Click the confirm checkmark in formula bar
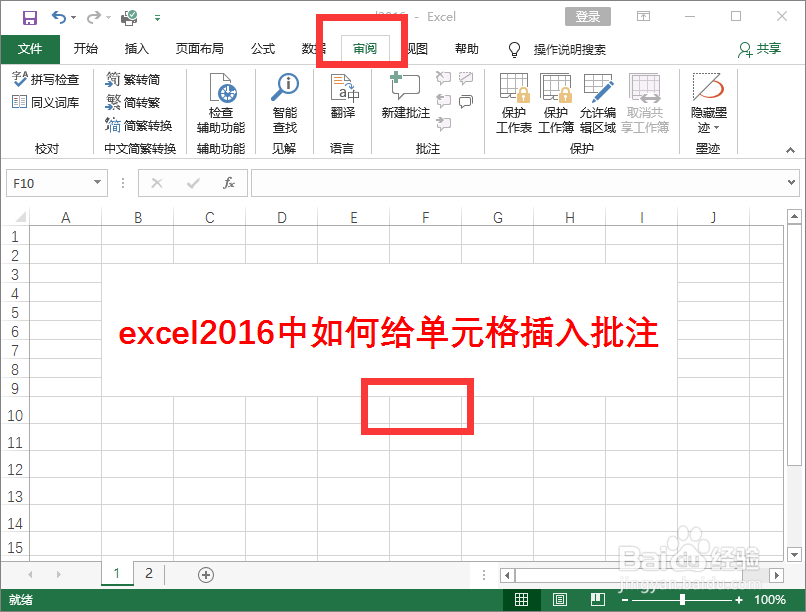 193,183
